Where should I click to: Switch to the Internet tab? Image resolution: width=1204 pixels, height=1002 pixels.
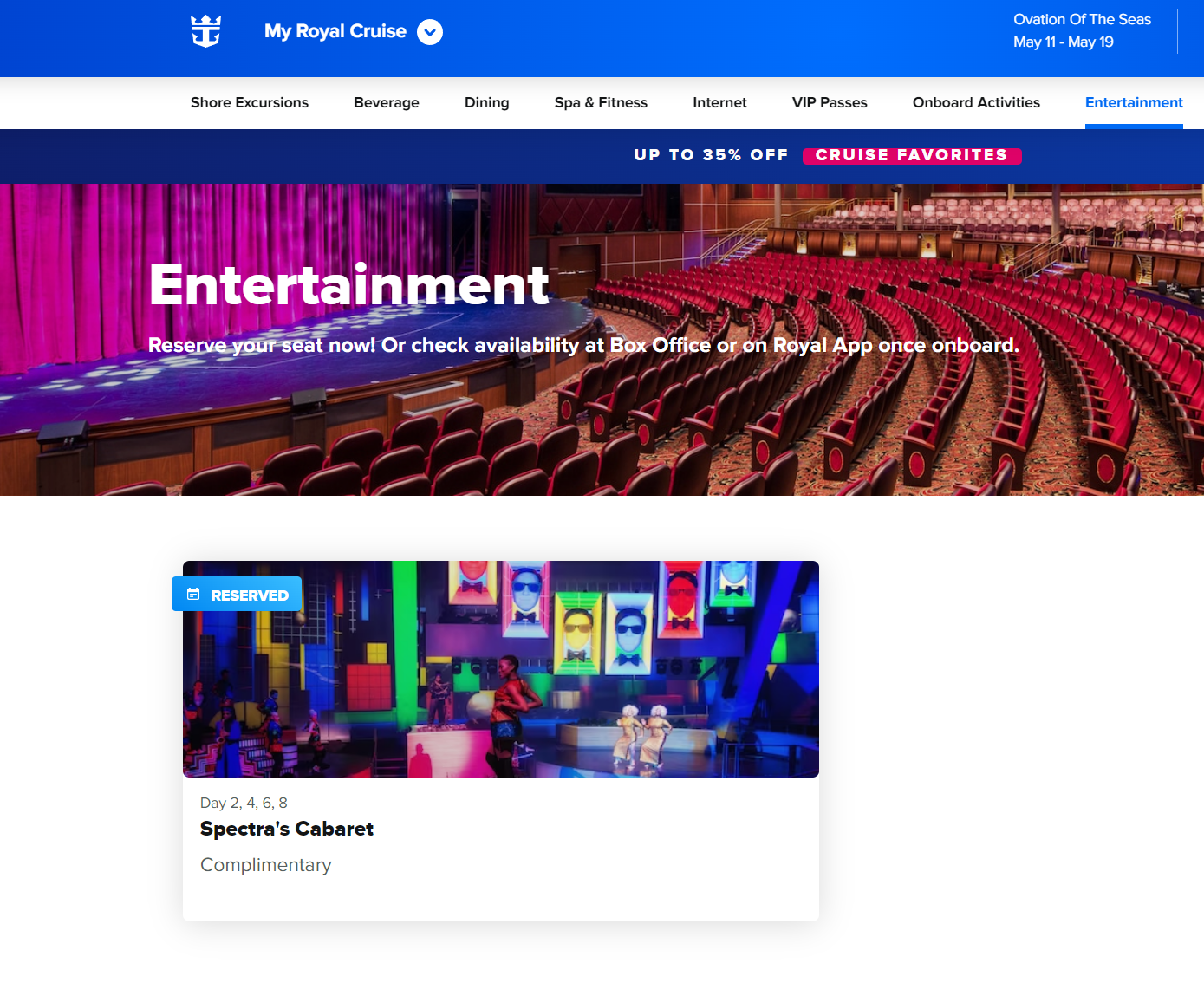(719, 102)
